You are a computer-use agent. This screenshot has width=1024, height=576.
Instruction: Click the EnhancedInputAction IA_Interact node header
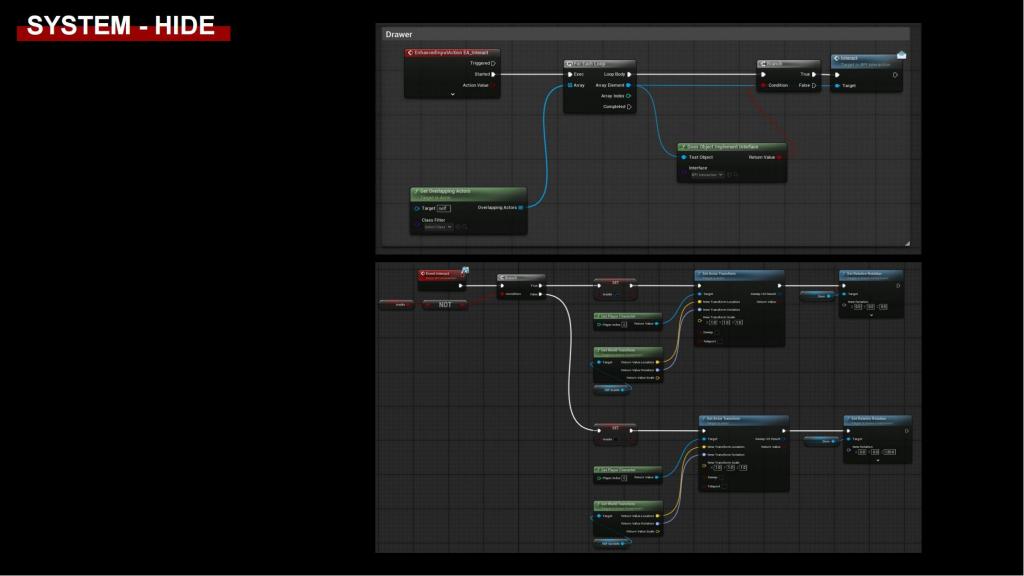pyautogui.click(x=452, y=52)
